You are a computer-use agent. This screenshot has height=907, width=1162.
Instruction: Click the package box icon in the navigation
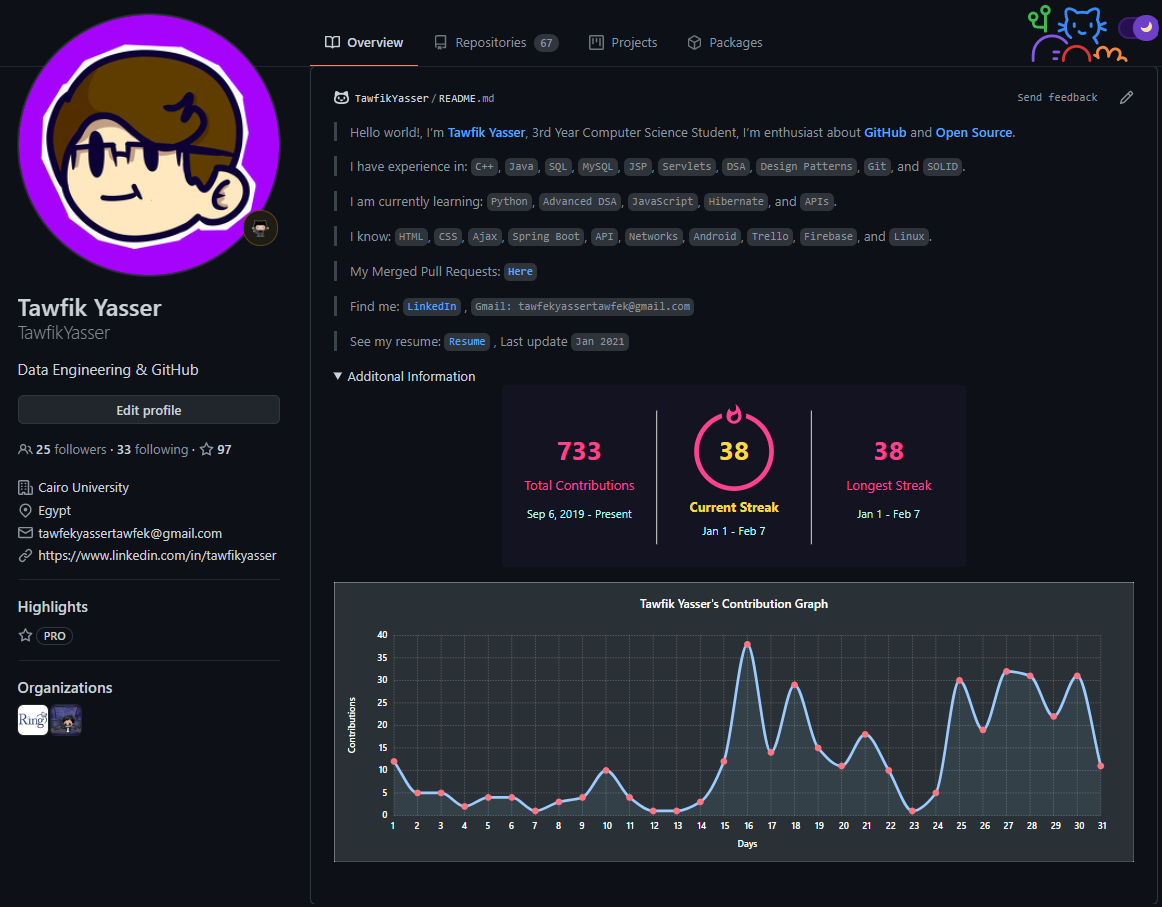tap(694, 42)
